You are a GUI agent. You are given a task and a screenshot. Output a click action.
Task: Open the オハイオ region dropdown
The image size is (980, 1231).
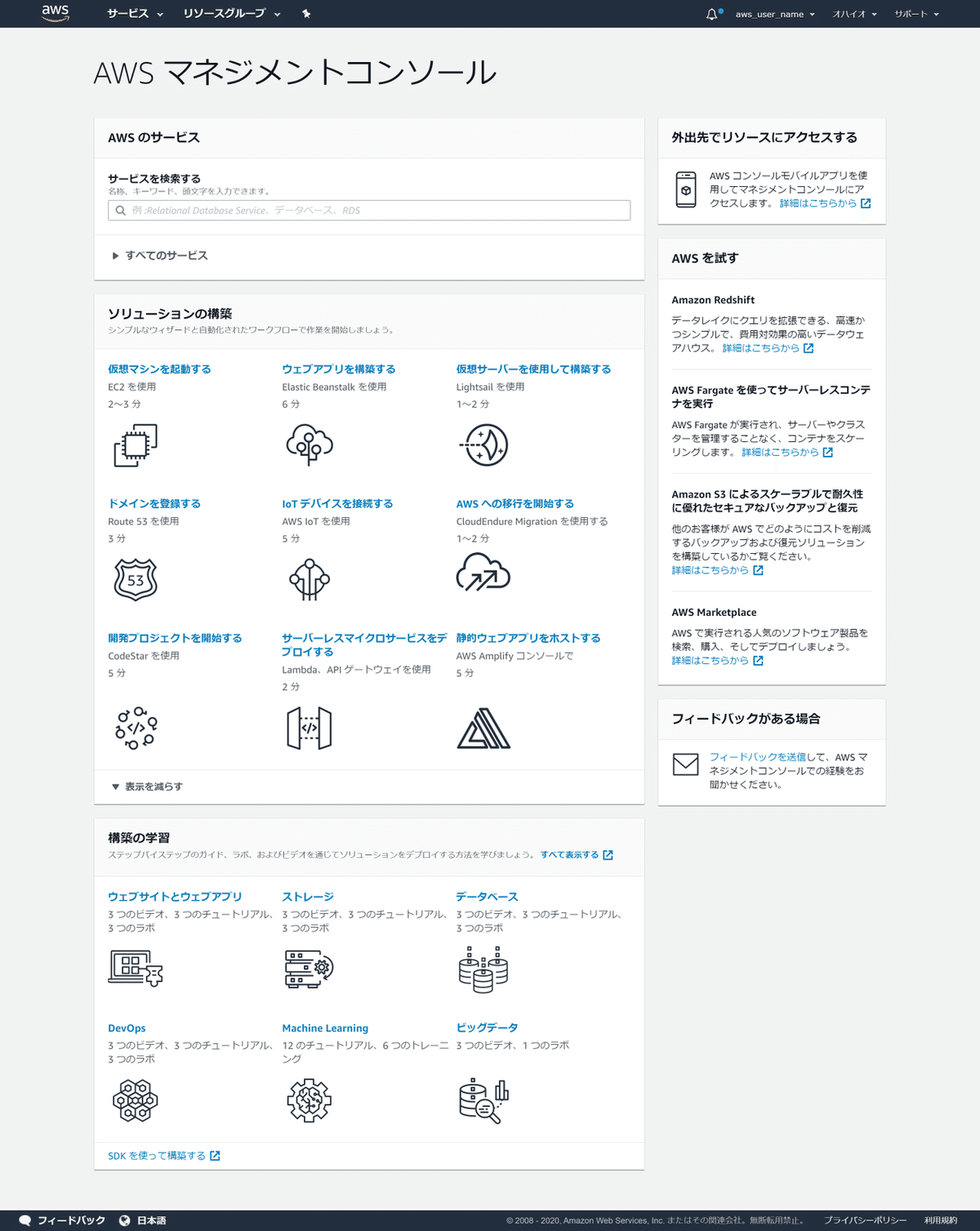854,14
